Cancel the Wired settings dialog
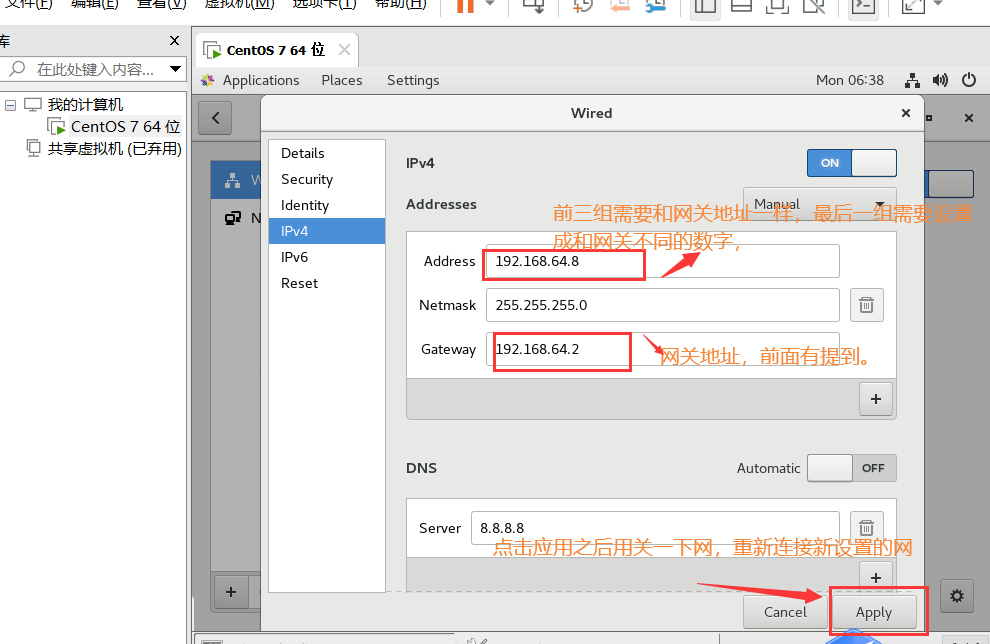990x644 pixels. 785,612
